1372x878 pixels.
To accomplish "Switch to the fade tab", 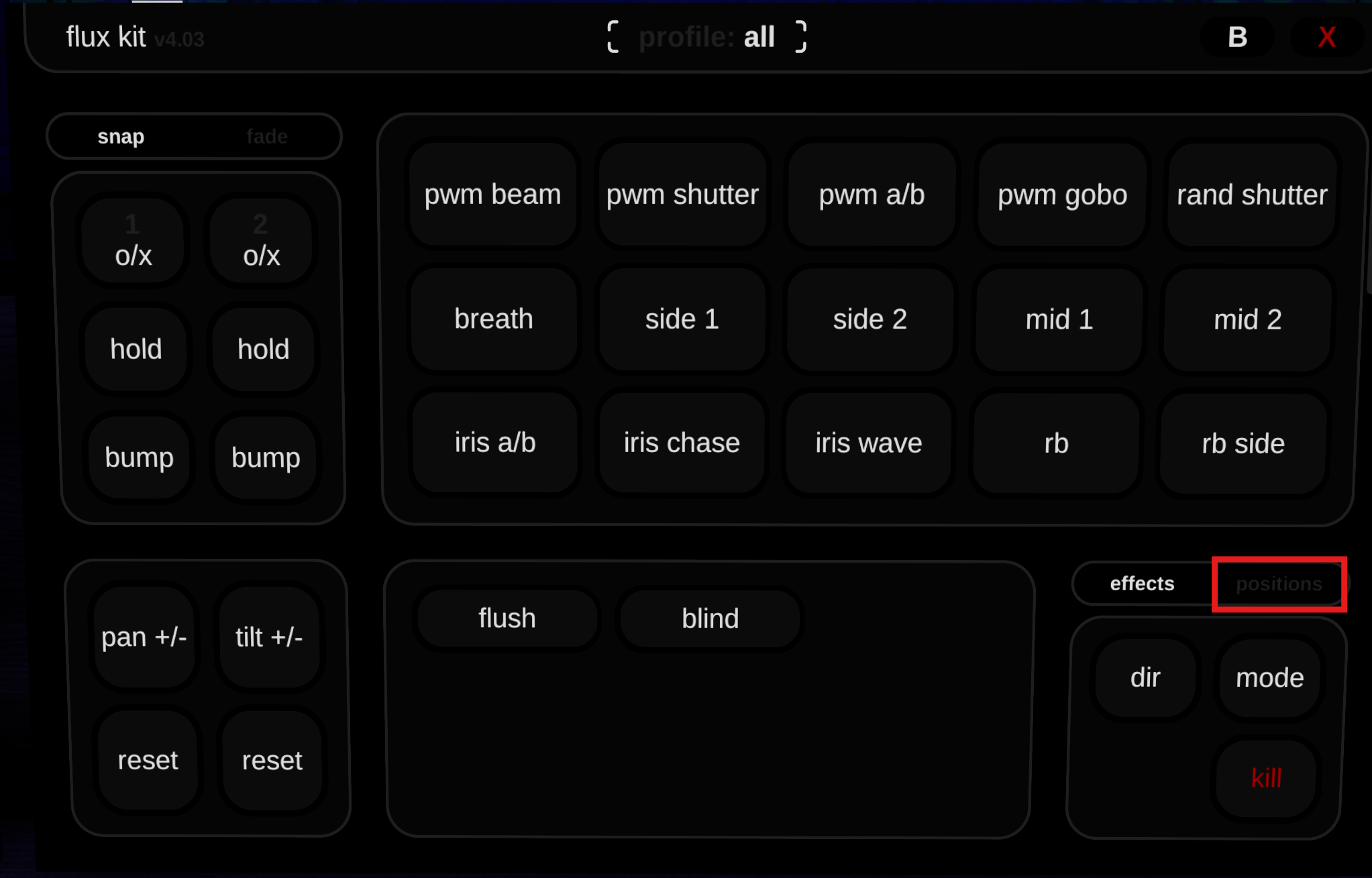I will (267, 136).
